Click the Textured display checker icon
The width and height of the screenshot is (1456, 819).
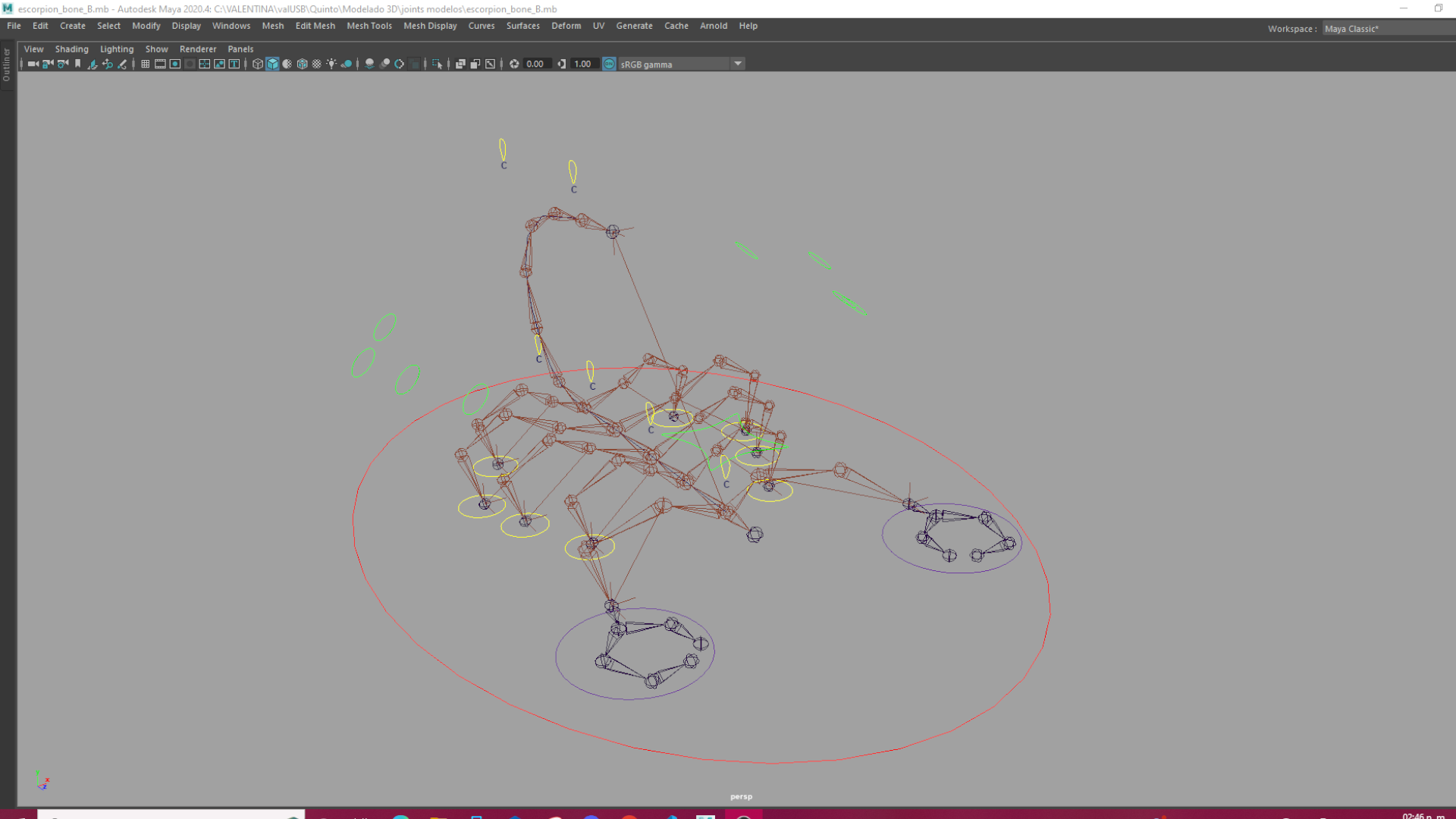(317, 64)
